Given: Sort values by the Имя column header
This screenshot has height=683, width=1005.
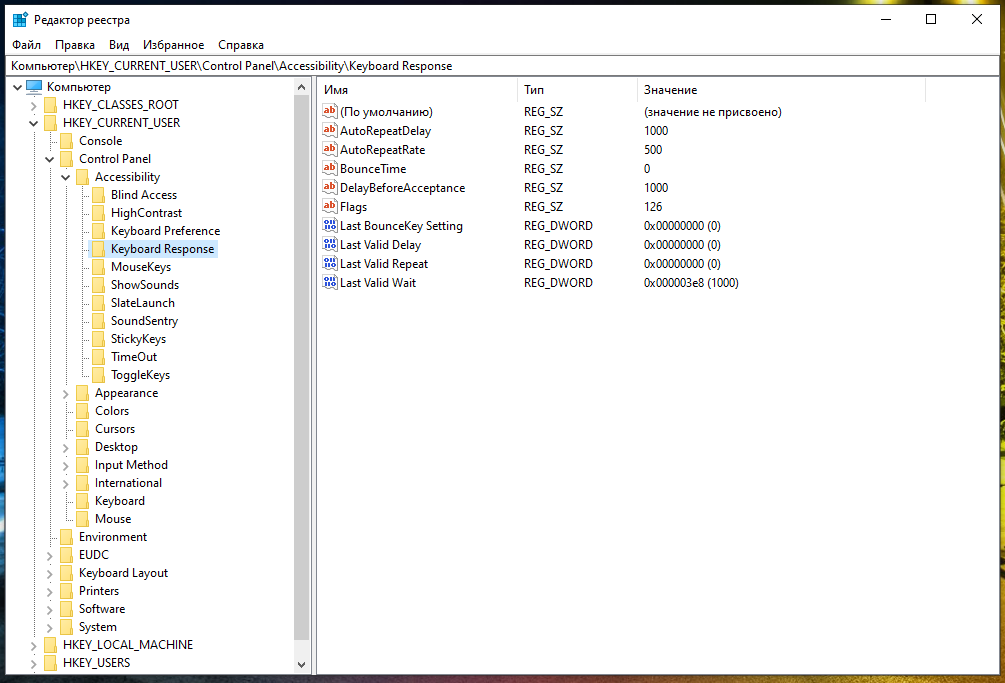Looking at the screenshot, I should pyautogui.click(x=417, y=90).
